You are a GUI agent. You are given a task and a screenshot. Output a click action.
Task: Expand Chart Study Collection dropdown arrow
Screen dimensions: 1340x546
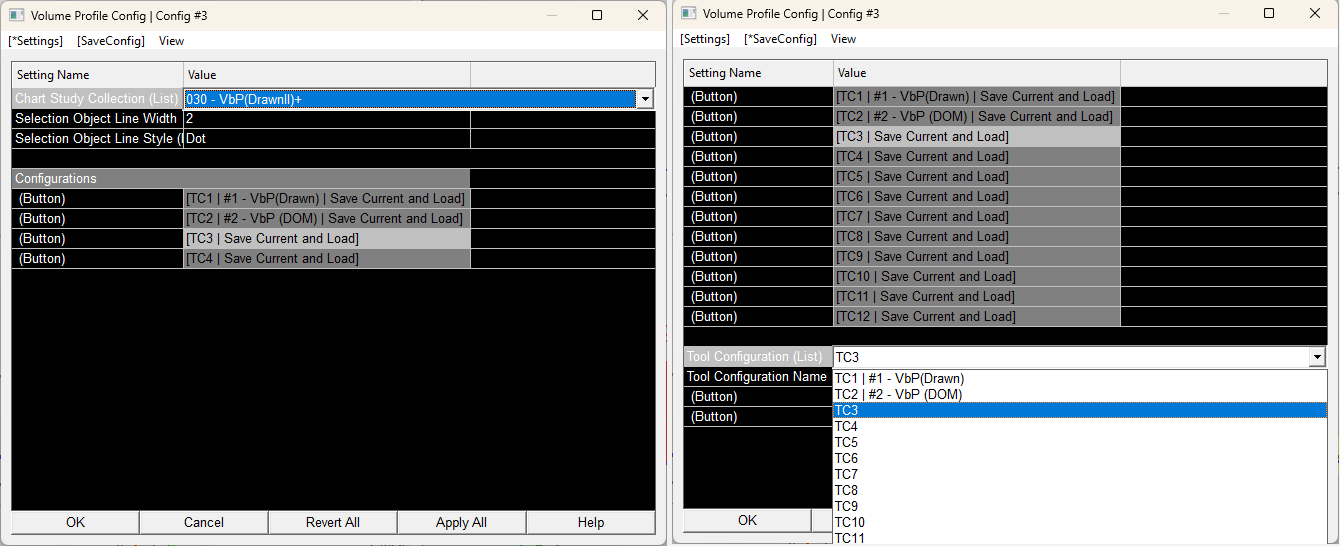coord(645,99)
